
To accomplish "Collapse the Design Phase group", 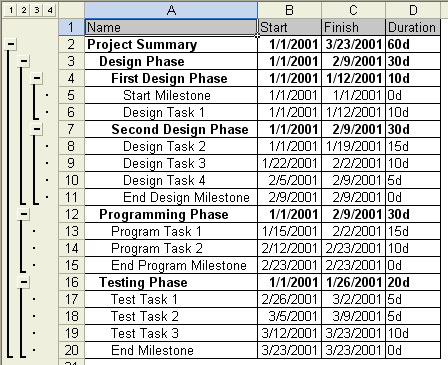I will [24, 61].
